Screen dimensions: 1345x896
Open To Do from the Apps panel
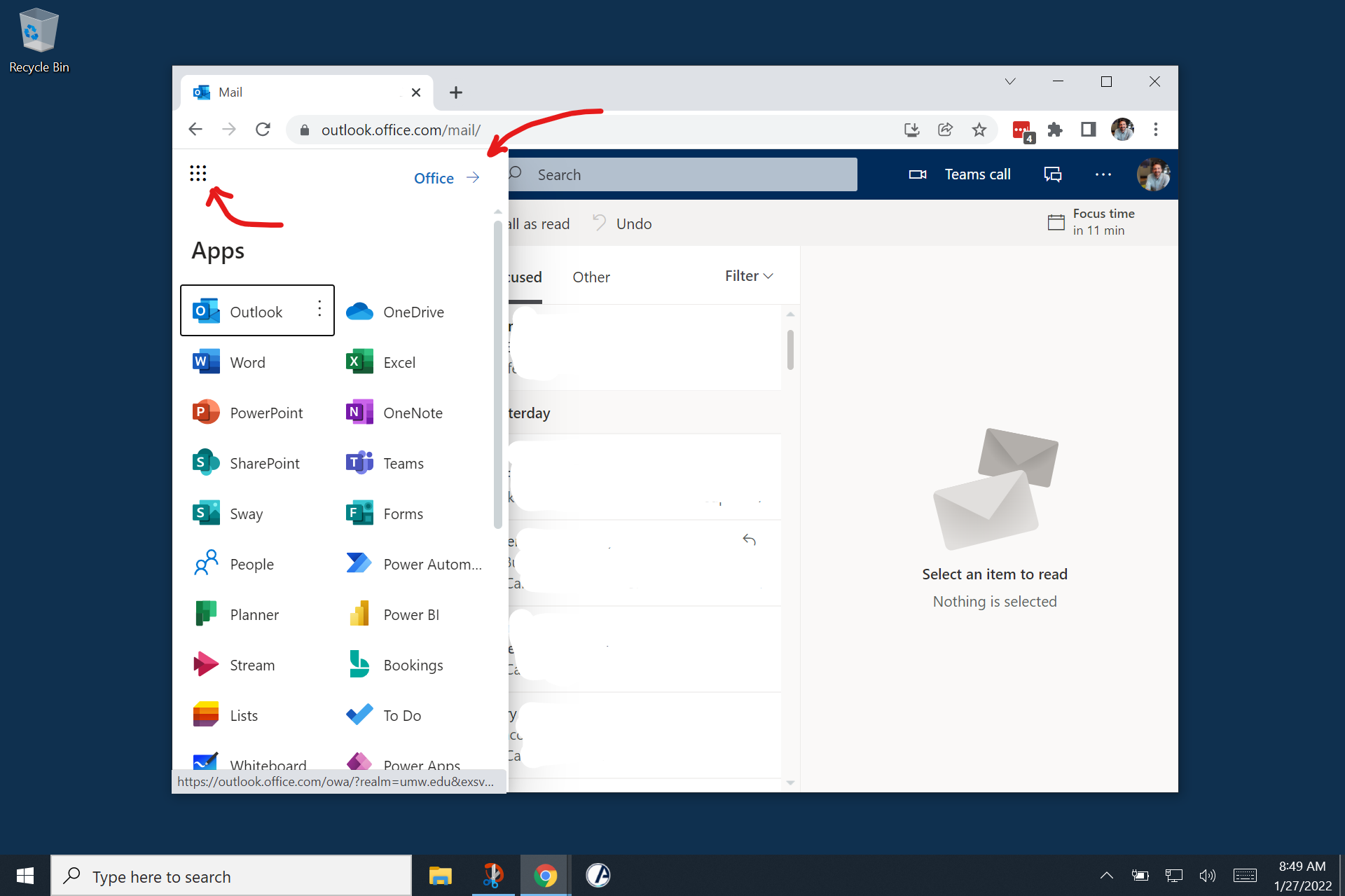(x=383, y=715)
